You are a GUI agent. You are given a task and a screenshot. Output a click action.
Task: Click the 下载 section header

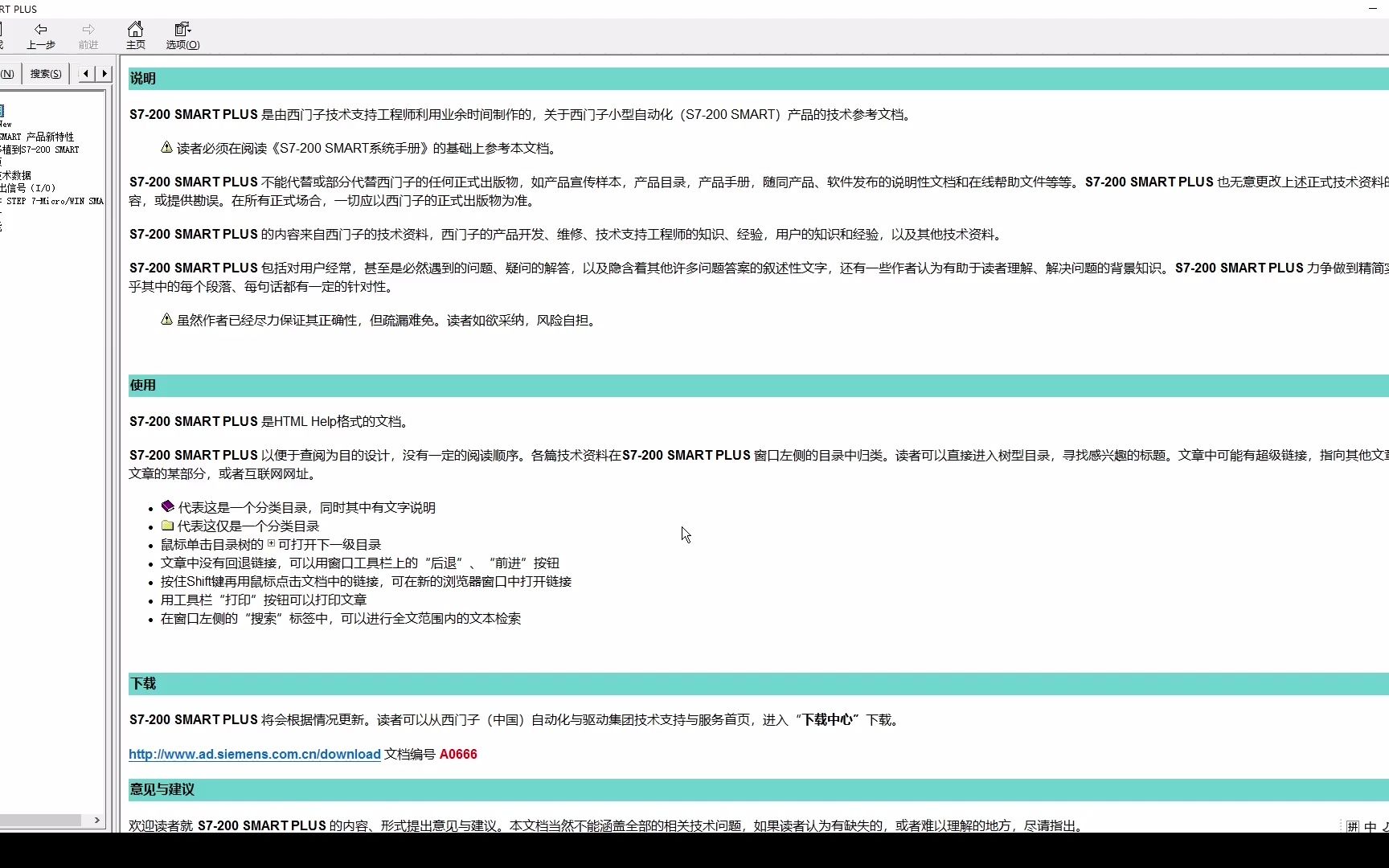click(759, 684)
